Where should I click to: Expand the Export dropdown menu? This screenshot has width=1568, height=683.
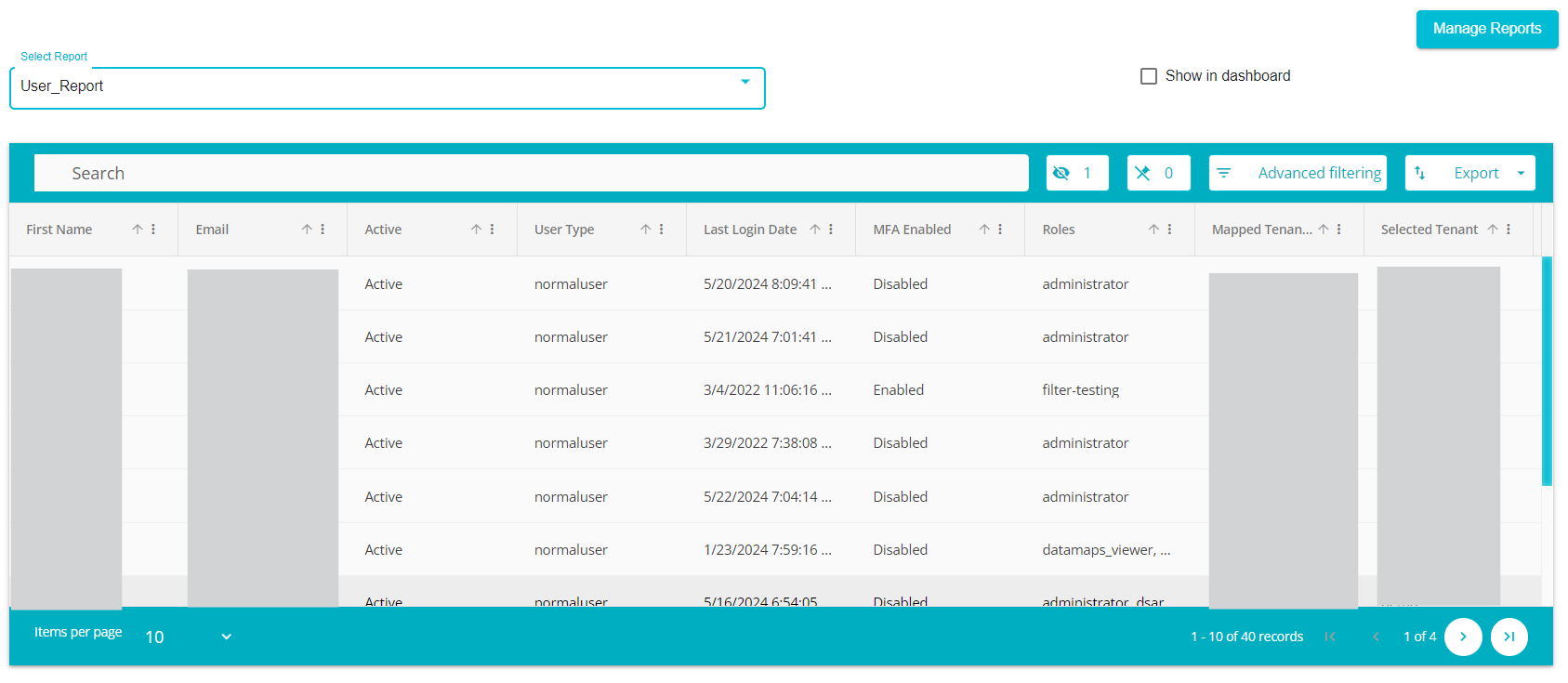[1470, 173]
